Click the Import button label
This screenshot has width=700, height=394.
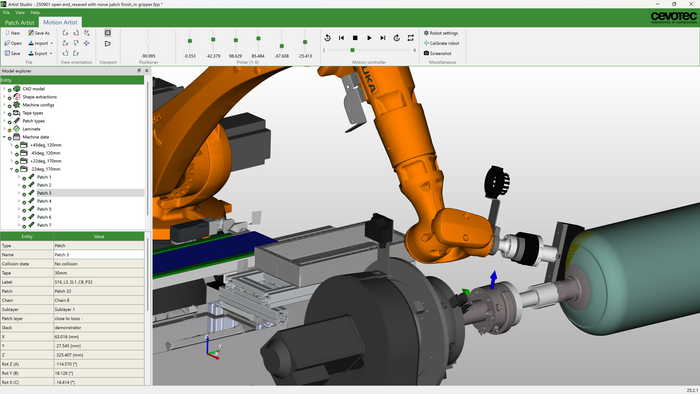point(41,43)
